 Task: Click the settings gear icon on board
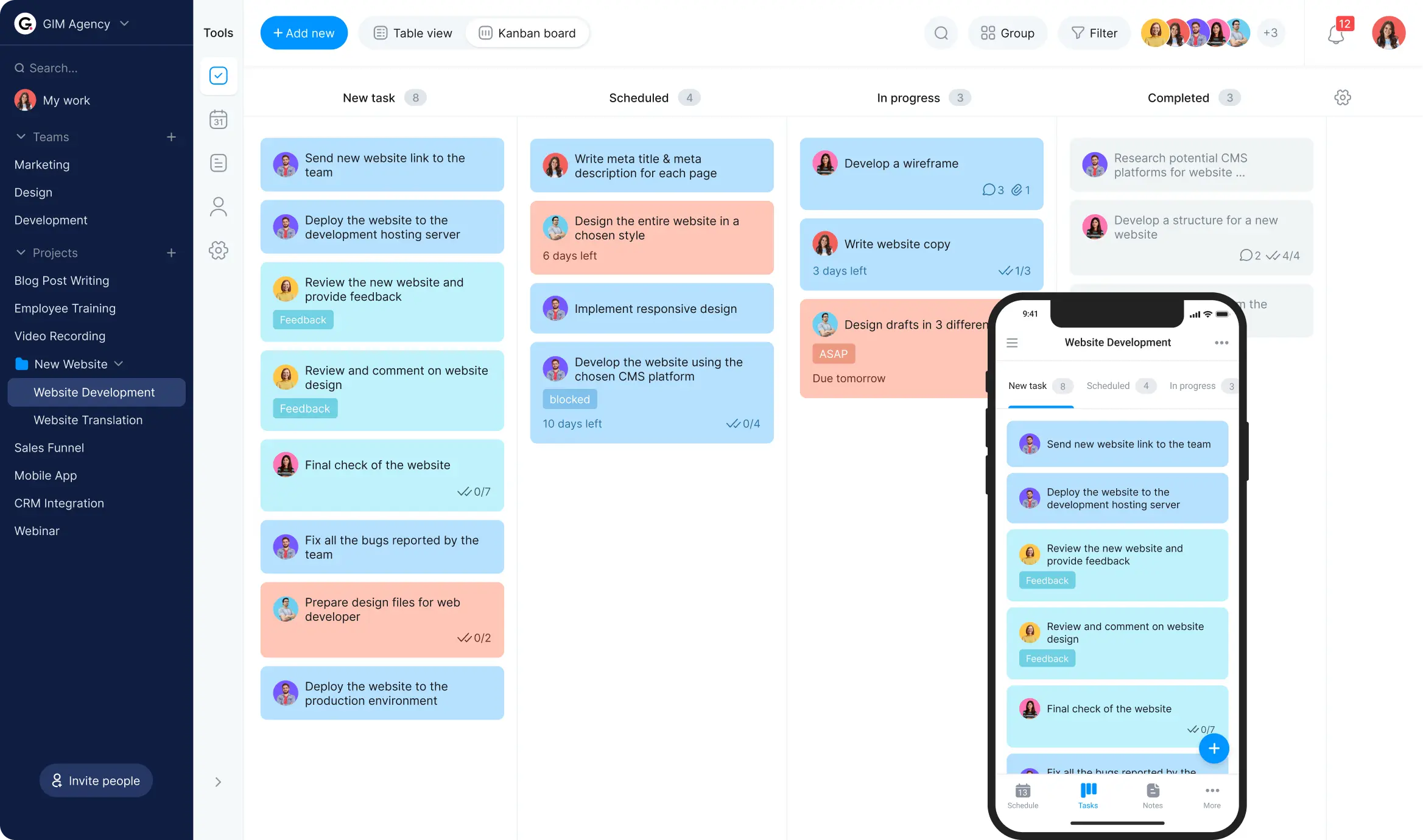[1343, 97]
